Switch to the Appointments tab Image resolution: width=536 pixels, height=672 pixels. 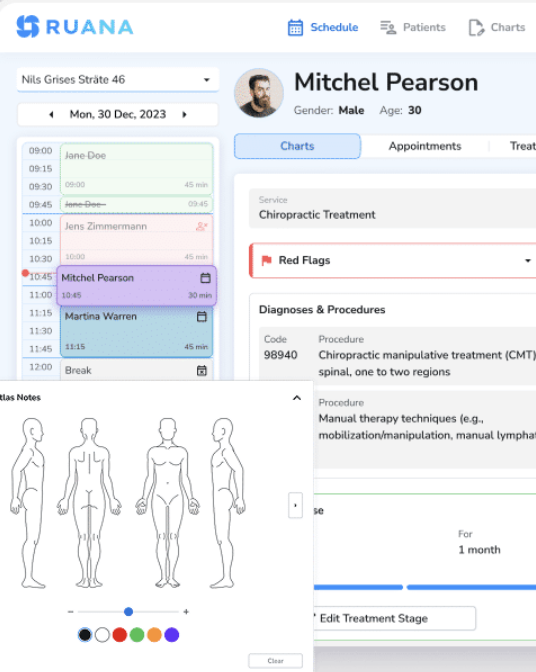coord(425,146)
